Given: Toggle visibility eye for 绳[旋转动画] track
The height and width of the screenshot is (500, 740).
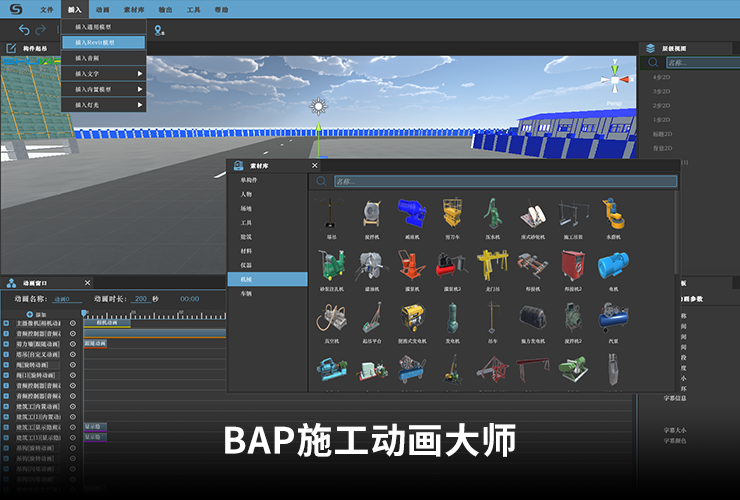Looking at the screenshot, I should pyautogui.click(x=73, y=365).
